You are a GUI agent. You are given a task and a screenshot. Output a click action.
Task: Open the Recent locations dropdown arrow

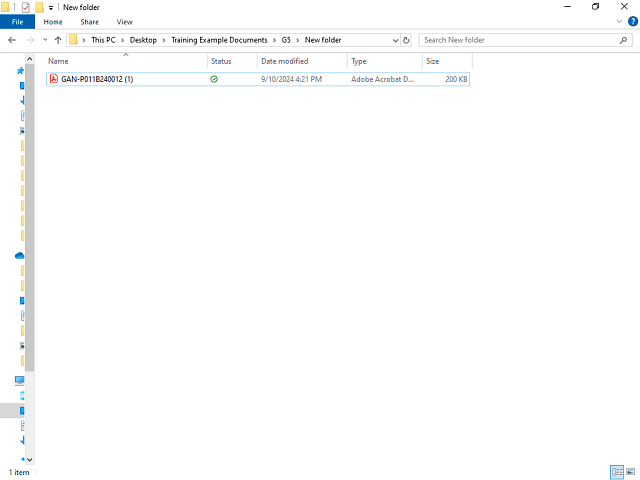pyautogui.click(x=45, y=40)
